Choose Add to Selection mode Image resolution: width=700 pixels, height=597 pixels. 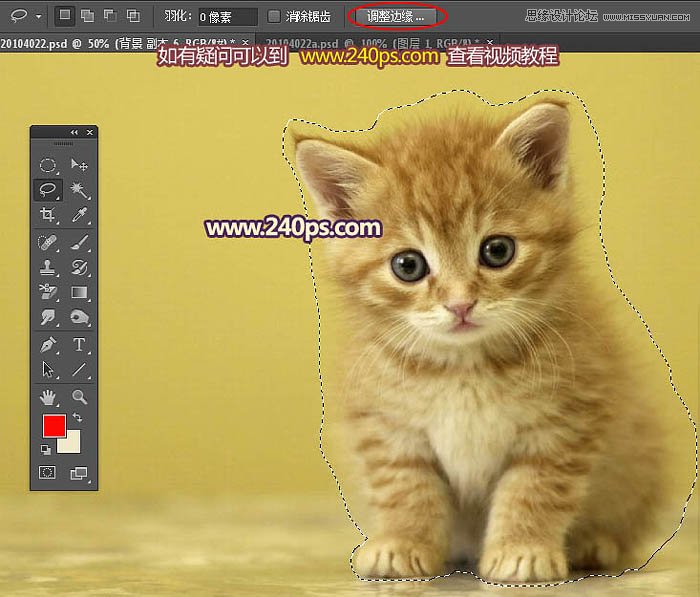(88, 16)
